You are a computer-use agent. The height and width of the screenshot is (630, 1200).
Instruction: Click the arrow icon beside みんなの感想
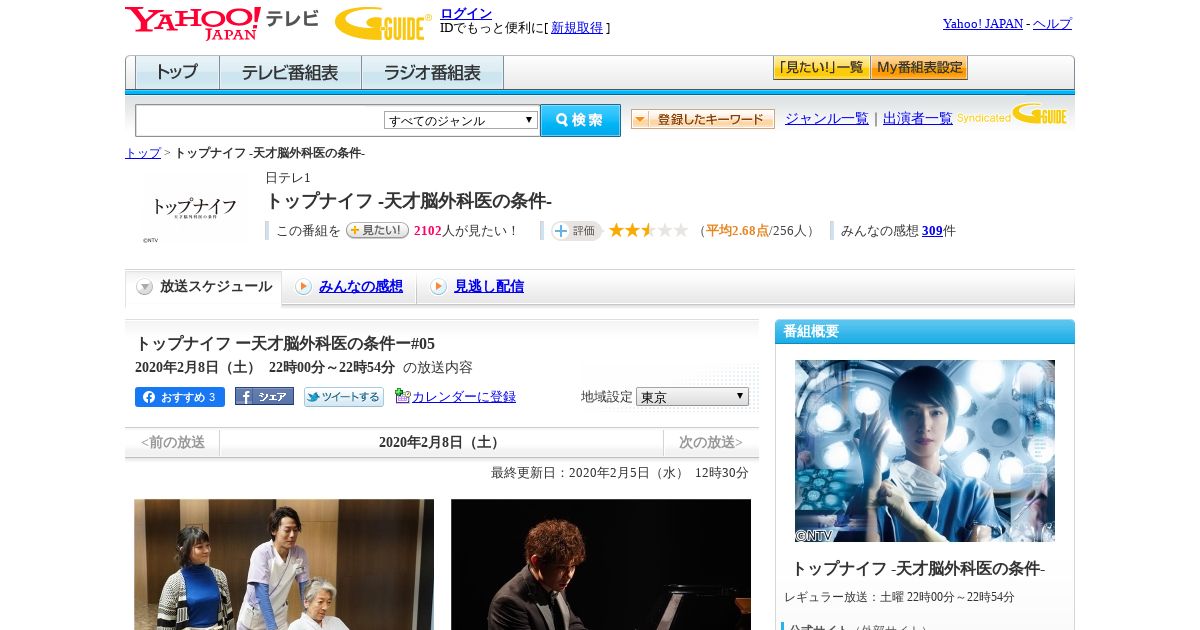click(303, 287)
